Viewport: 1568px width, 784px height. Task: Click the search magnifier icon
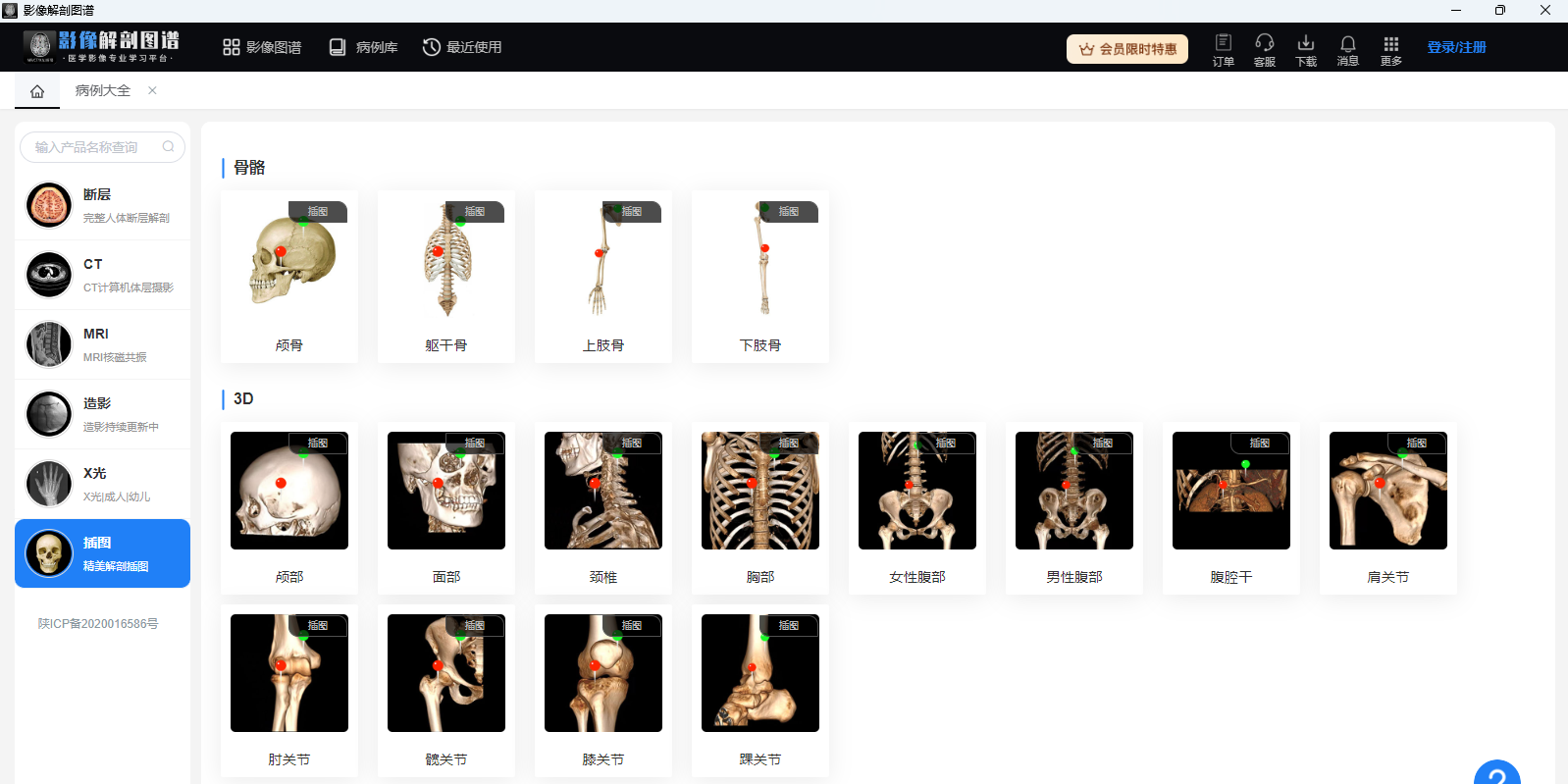coord(169,147)
